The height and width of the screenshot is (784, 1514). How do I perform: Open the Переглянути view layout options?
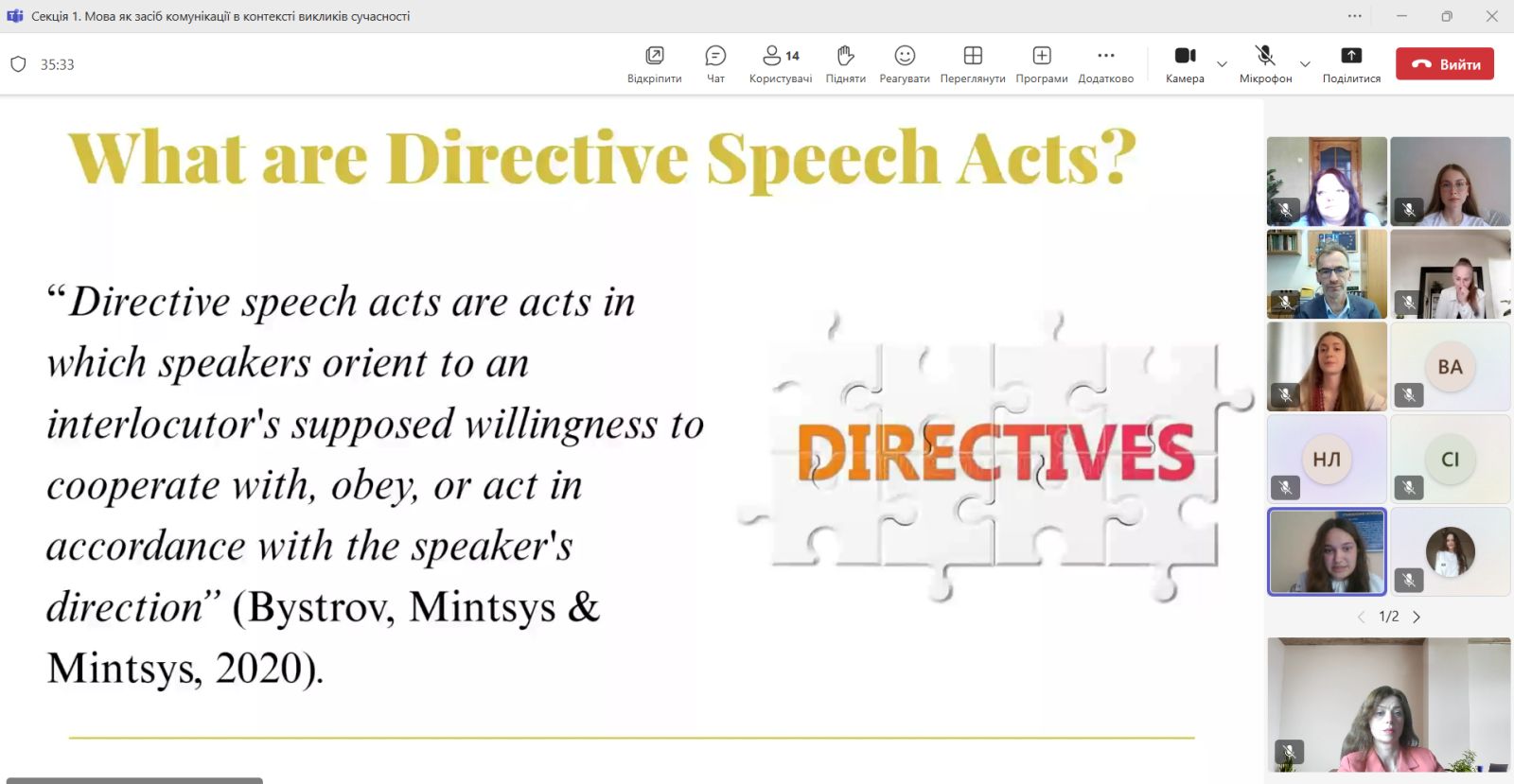tap(972, 63)
